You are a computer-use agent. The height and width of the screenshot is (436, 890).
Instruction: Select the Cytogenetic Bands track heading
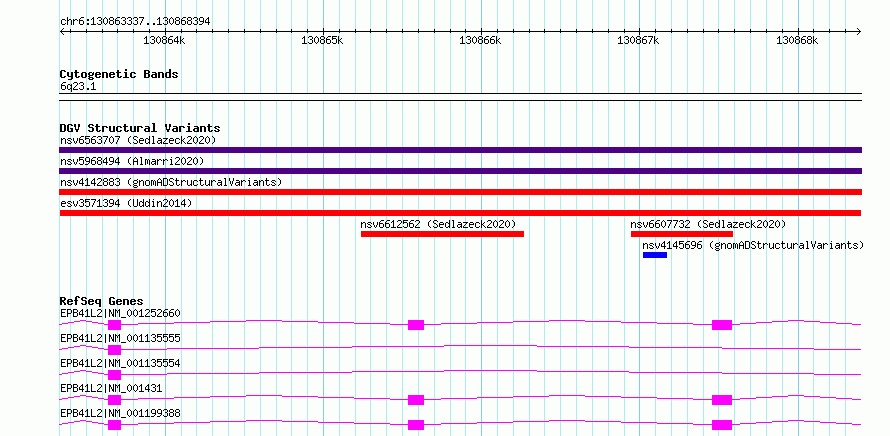coord(119,74)
